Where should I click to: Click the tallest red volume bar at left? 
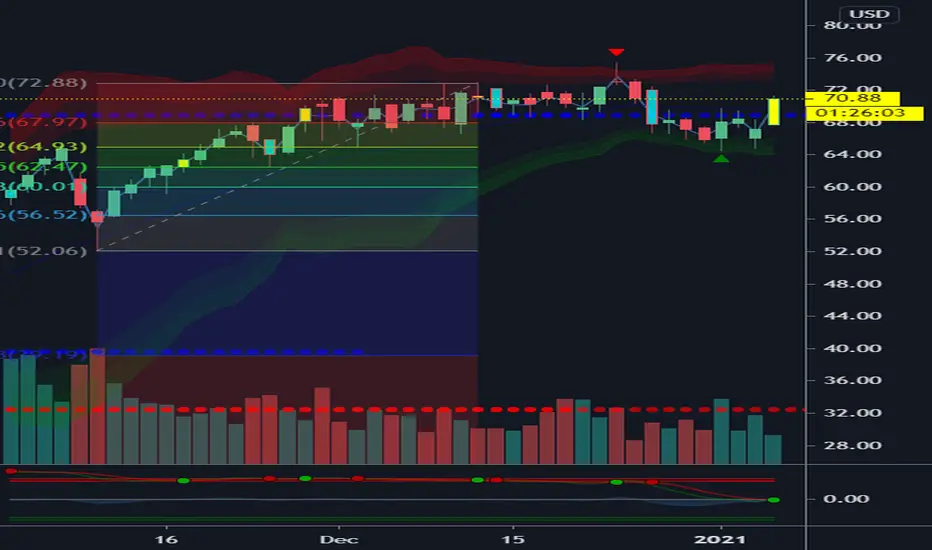point(97,406)
